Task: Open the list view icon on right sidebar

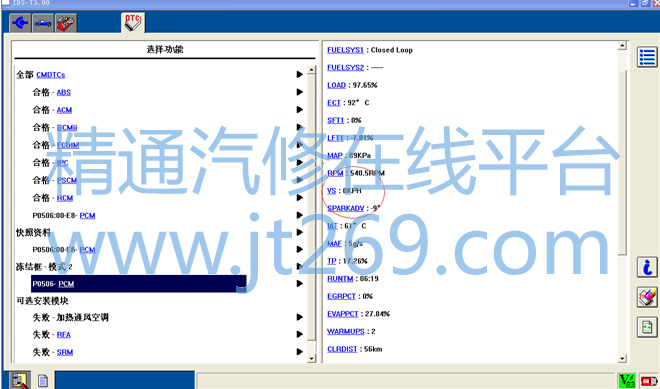Action: tap(647, 57)
